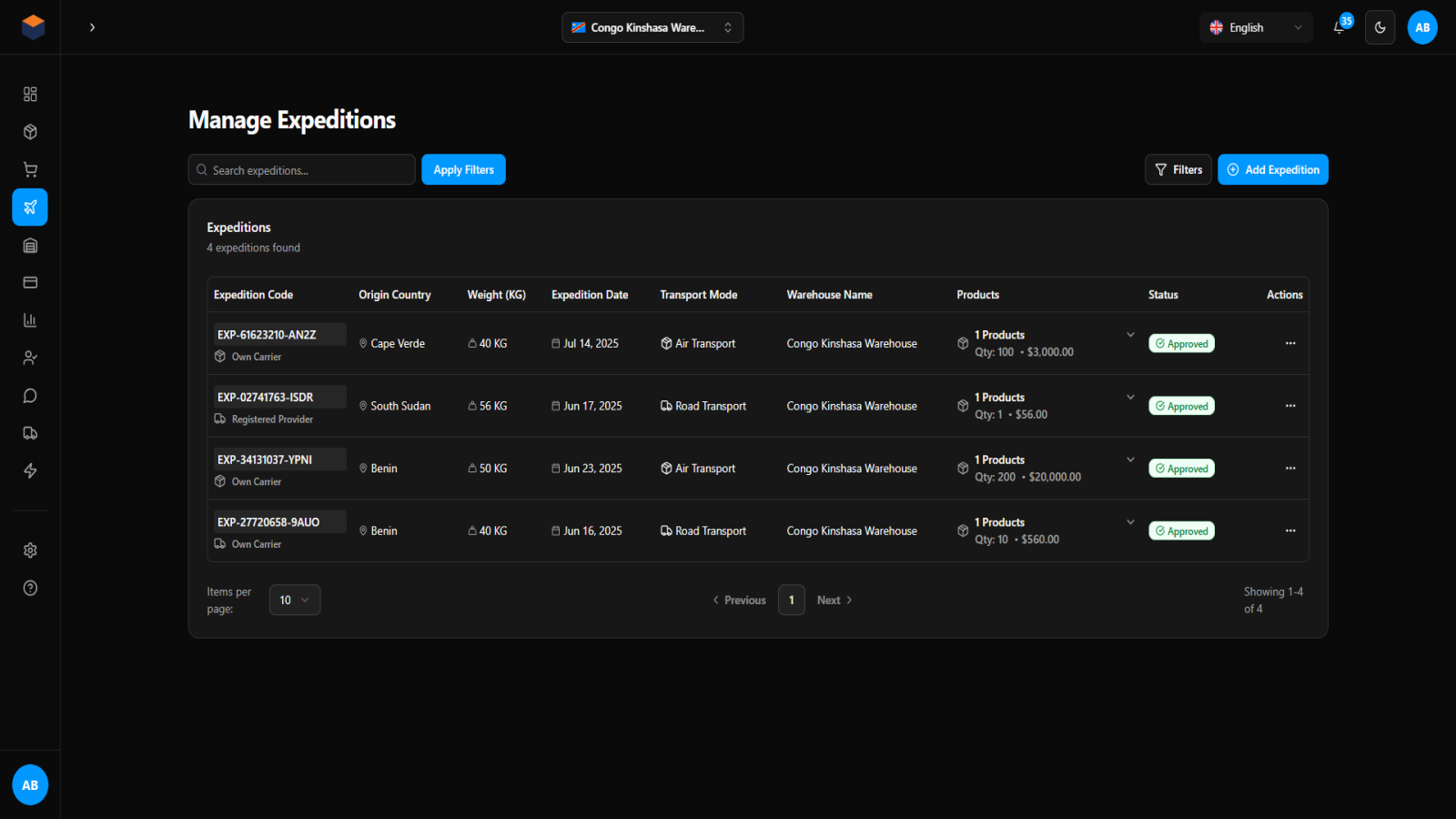Toggle dark mode with the moon icon
The image size is (1456, 819).
tap(1380, 27)
